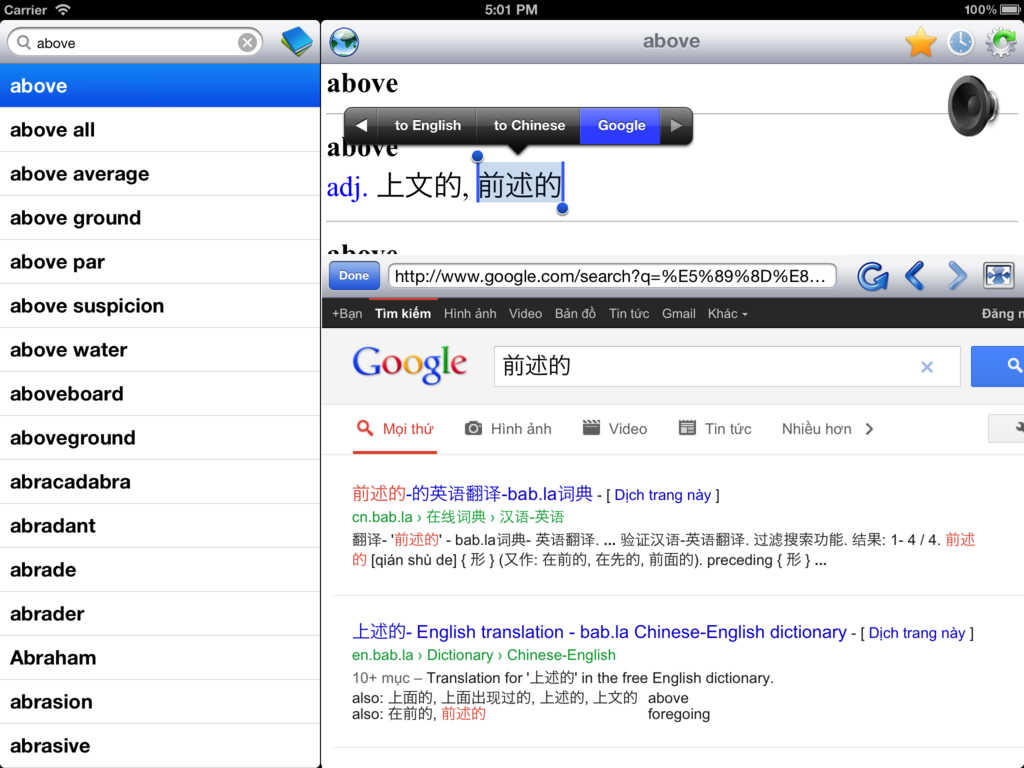Click the battery indicator in status bar
Viewport: 1024px width, 768px height.
click(x=1010, y=9)
